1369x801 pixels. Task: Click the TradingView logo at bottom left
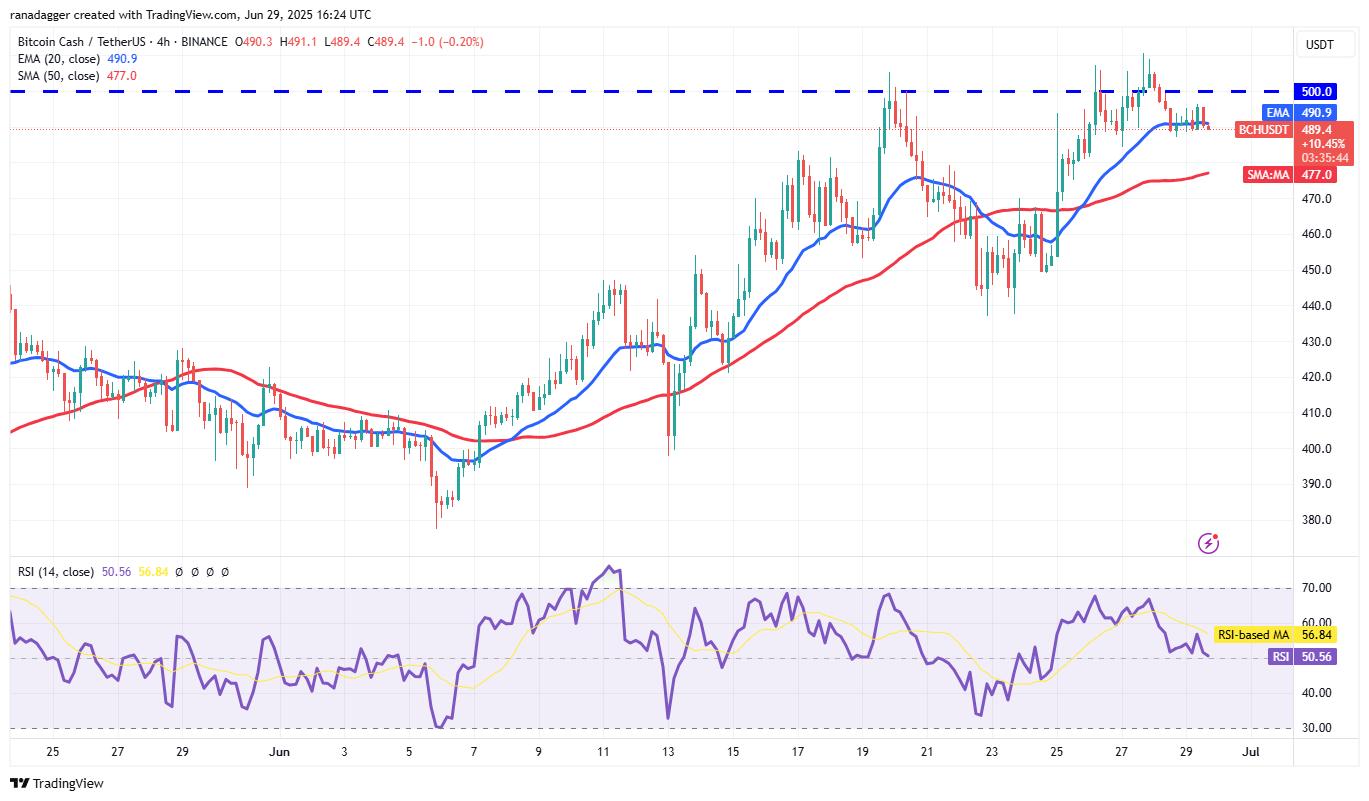(x=57, y=784)
